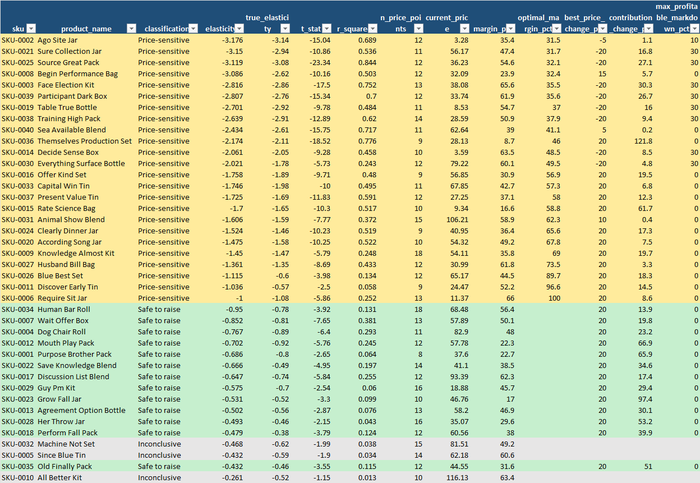
Task: Open the true_elasticity column filter dropdown
Action: (285, 29)
